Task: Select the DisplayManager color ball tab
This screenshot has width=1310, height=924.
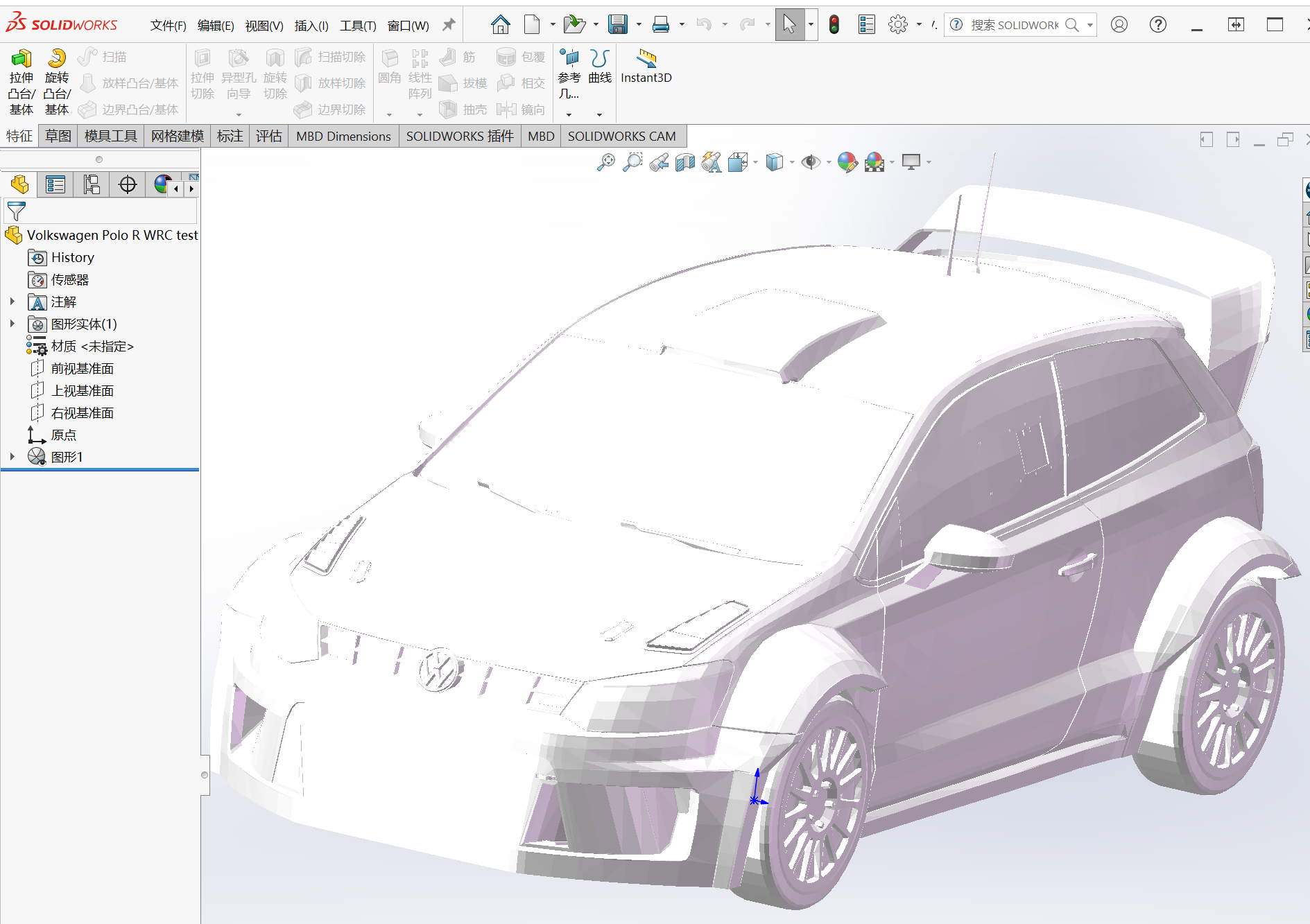Action: [162, 184]
